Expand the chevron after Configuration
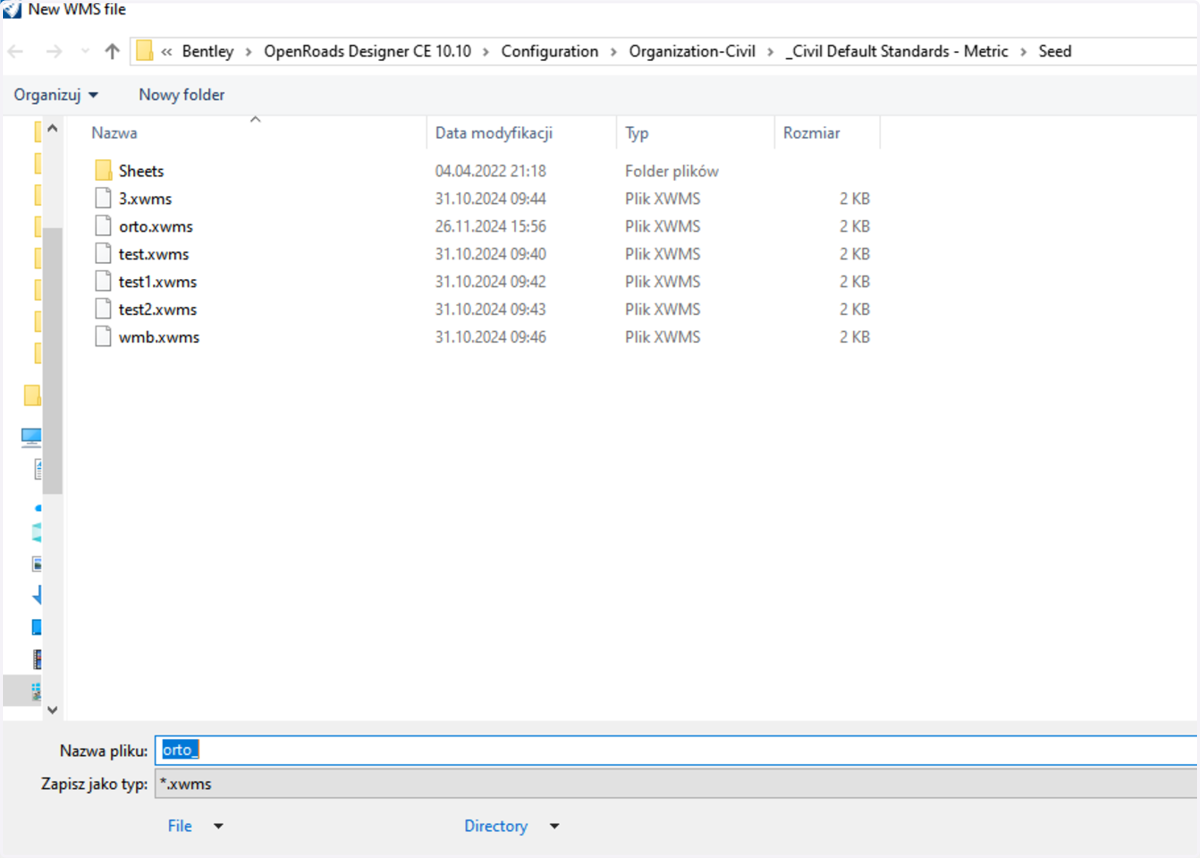Screen dimensions: 1200x858 [x=613, y=51]
